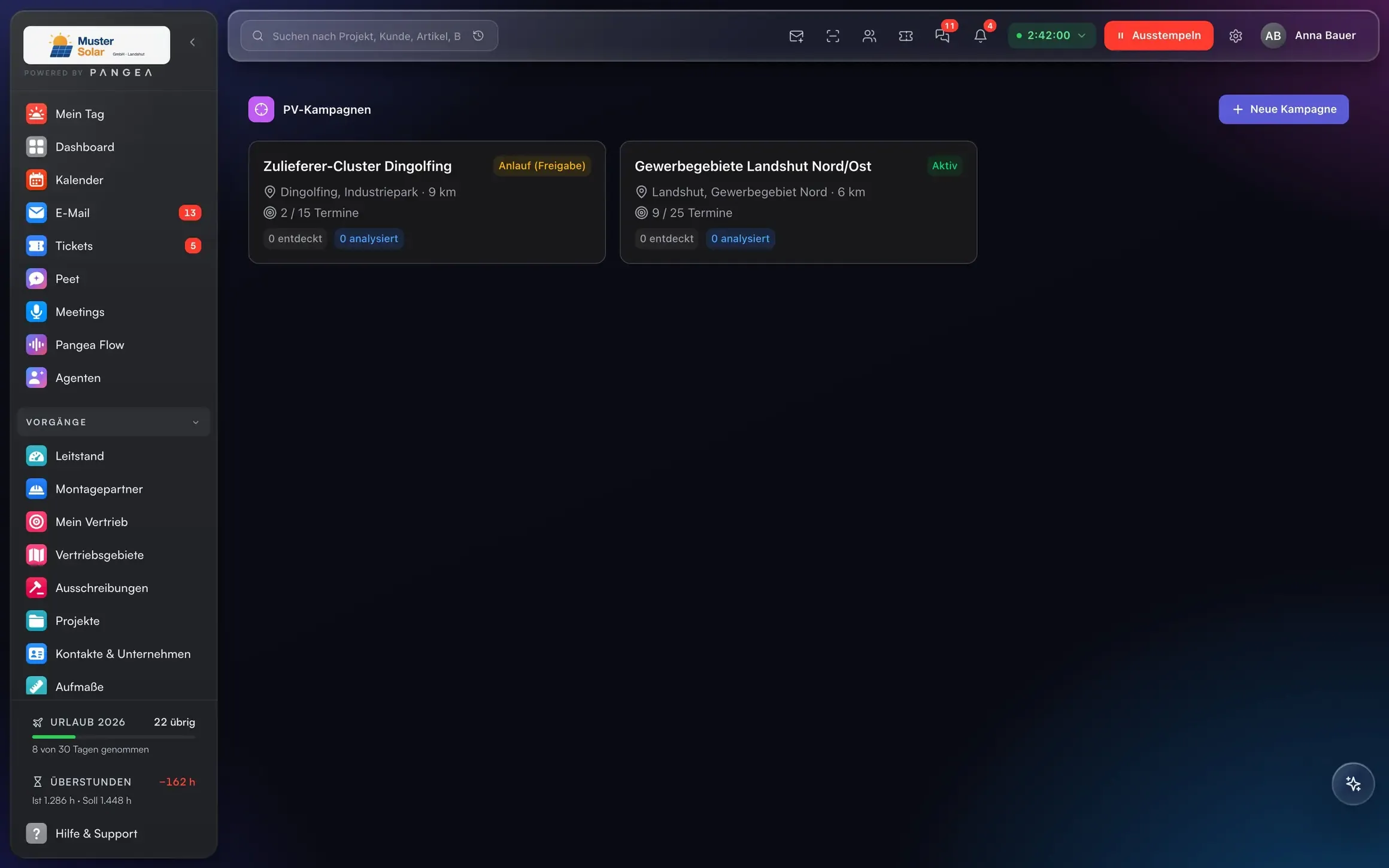
Task: Collapse the Vorgänge section
Action: tap(113, 422)
